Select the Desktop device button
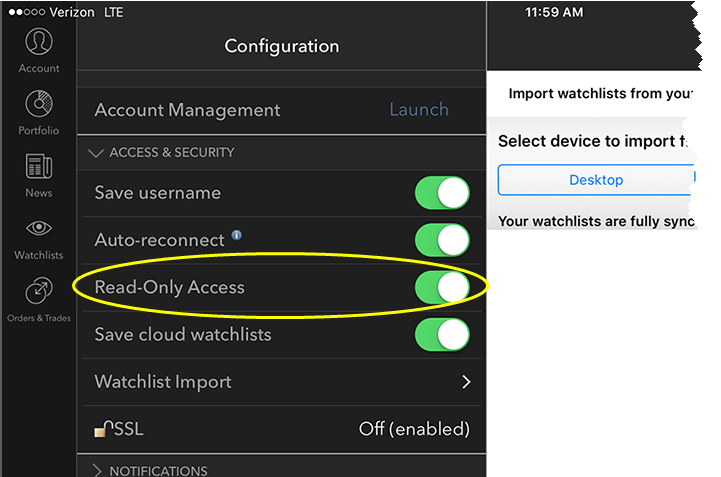The height and width of the screenshot is (477, 721). click(x=596, y=180)
